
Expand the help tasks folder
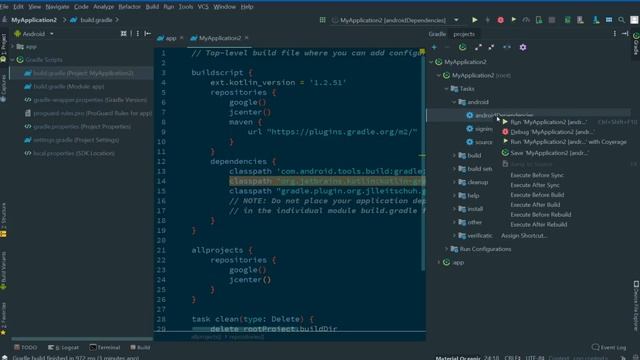pos(454,196)
